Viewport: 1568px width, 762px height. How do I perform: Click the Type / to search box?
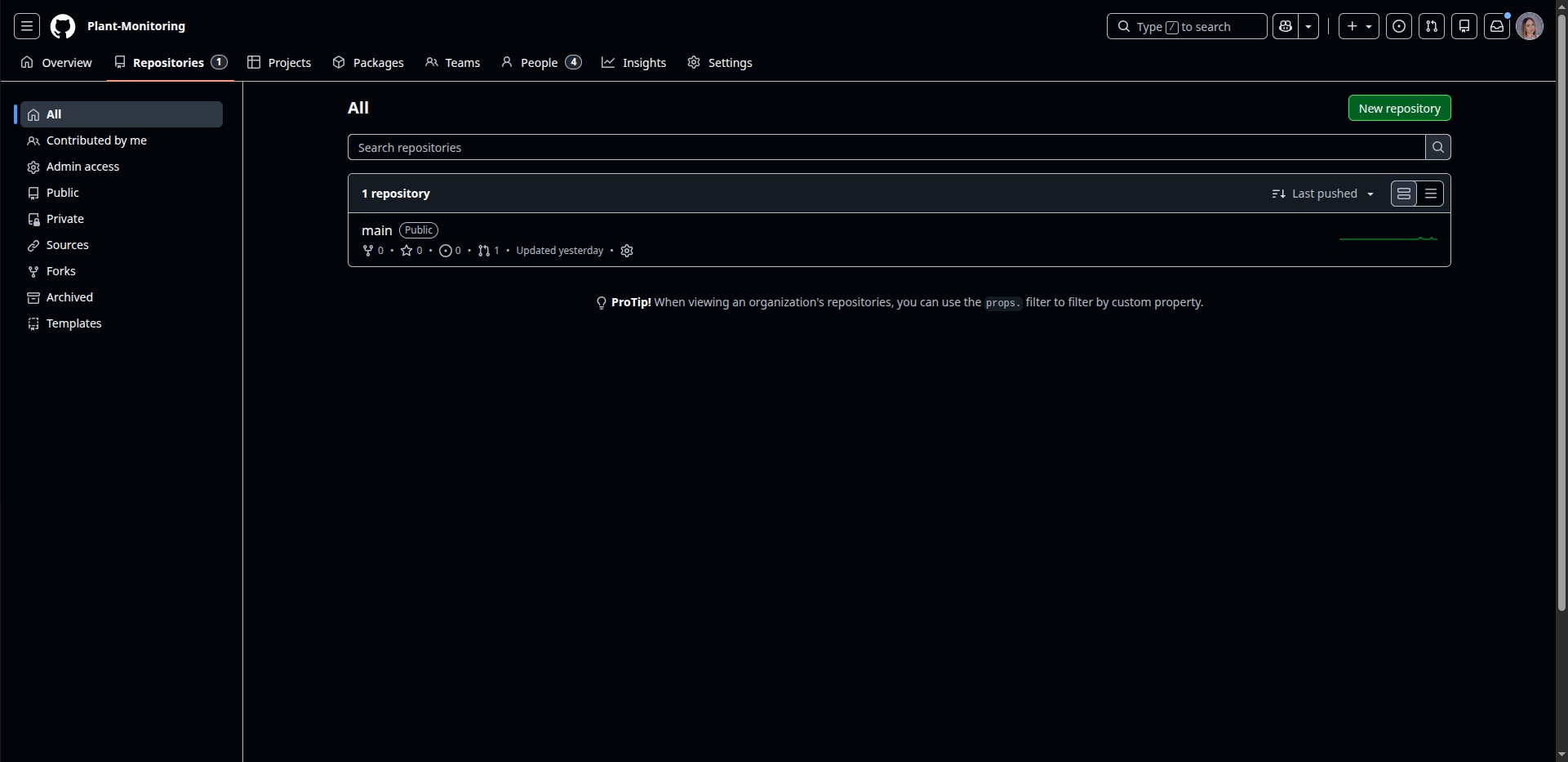point(1187,26)
